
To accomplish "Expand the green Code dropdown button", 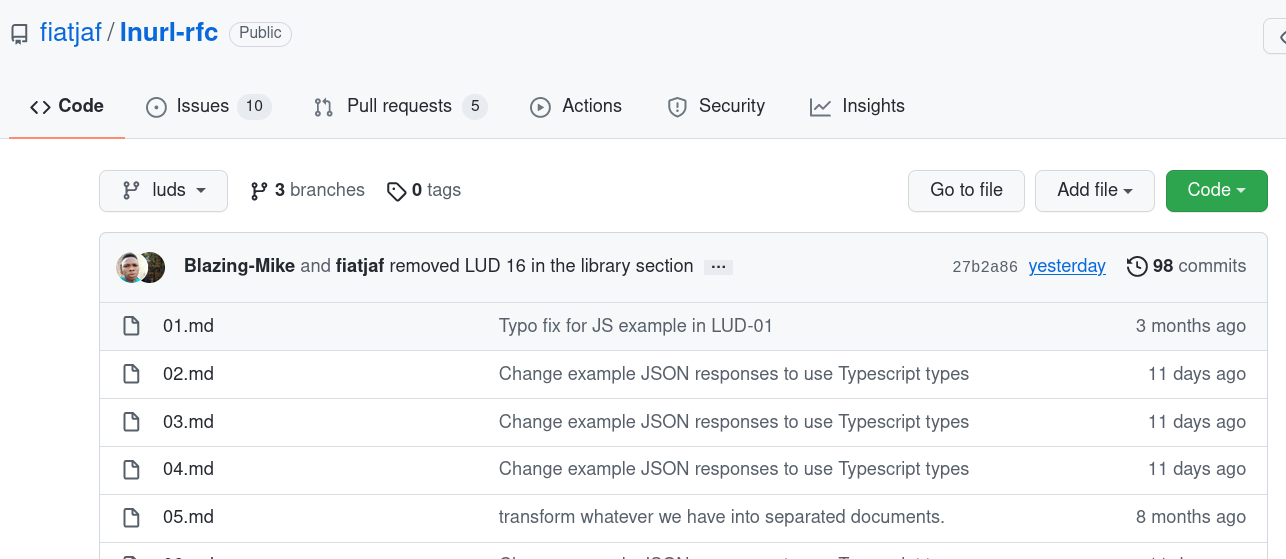I will [x=1216, y=191].
